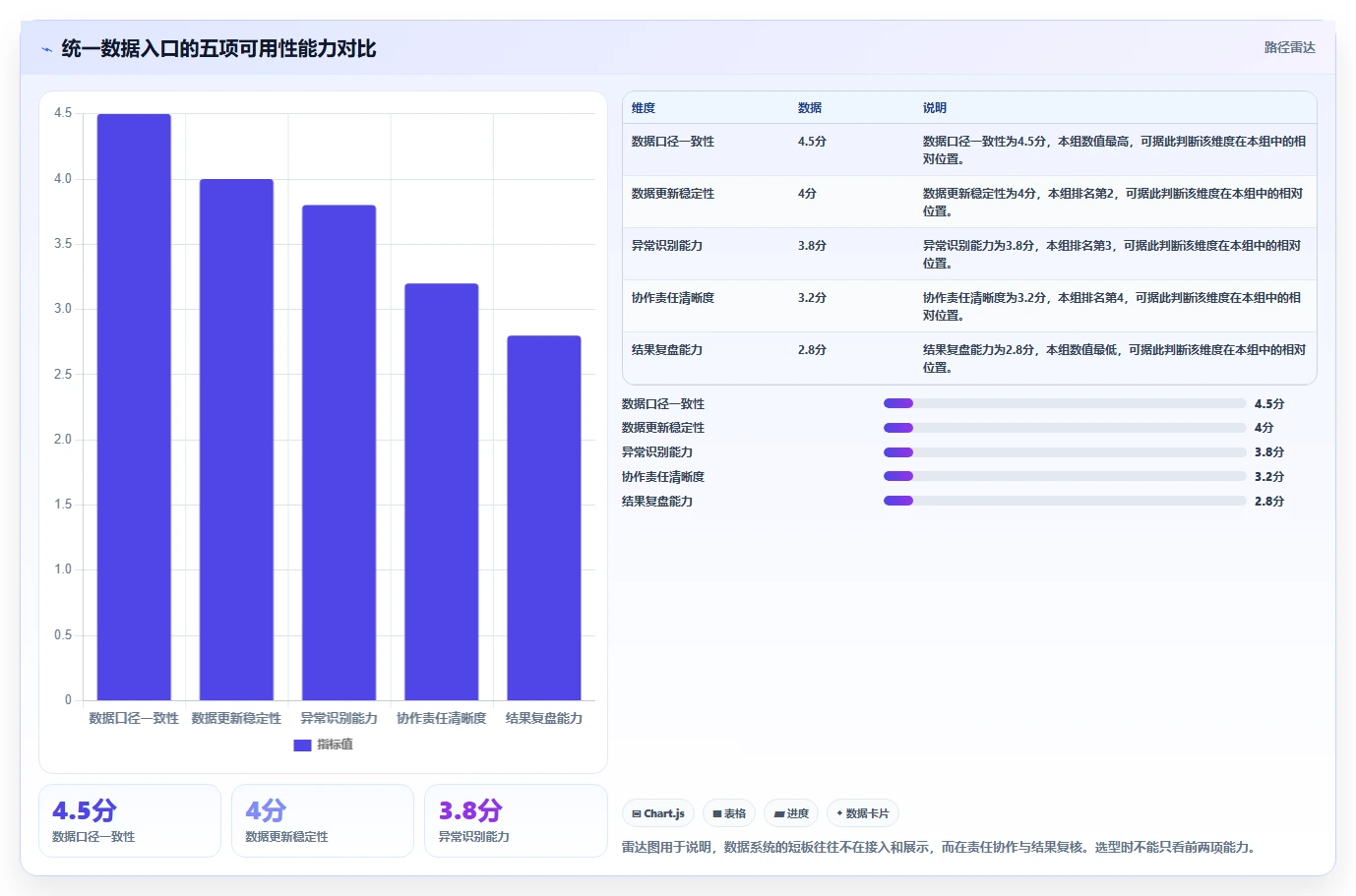The height and width of the screenshot is (896, 1356).
Task: Click the 异常识别能力 bar in chart
Action: [x=339, y=452]
